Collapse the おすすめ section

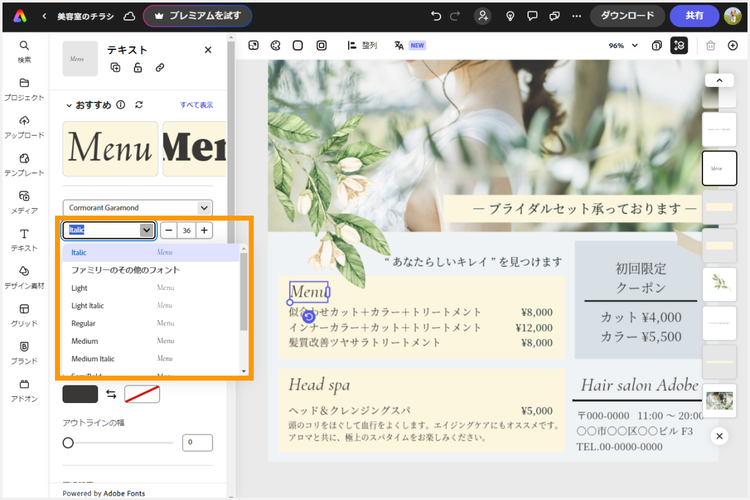click(69, 105)
